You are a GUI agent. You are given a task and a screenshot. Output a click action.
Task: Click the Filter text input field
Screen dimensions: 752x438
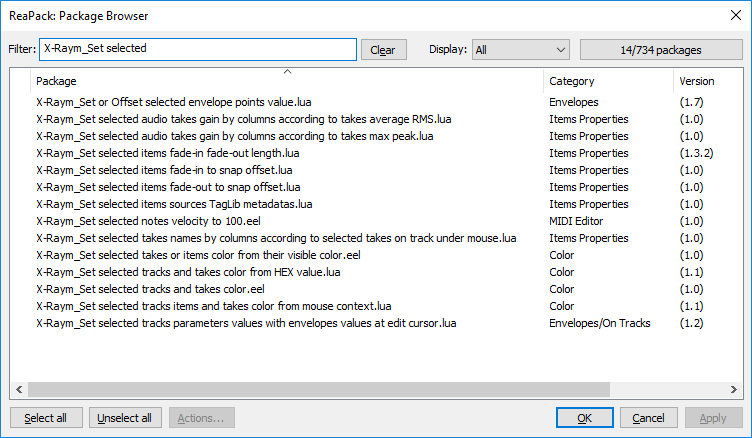(x=197, y=49)
